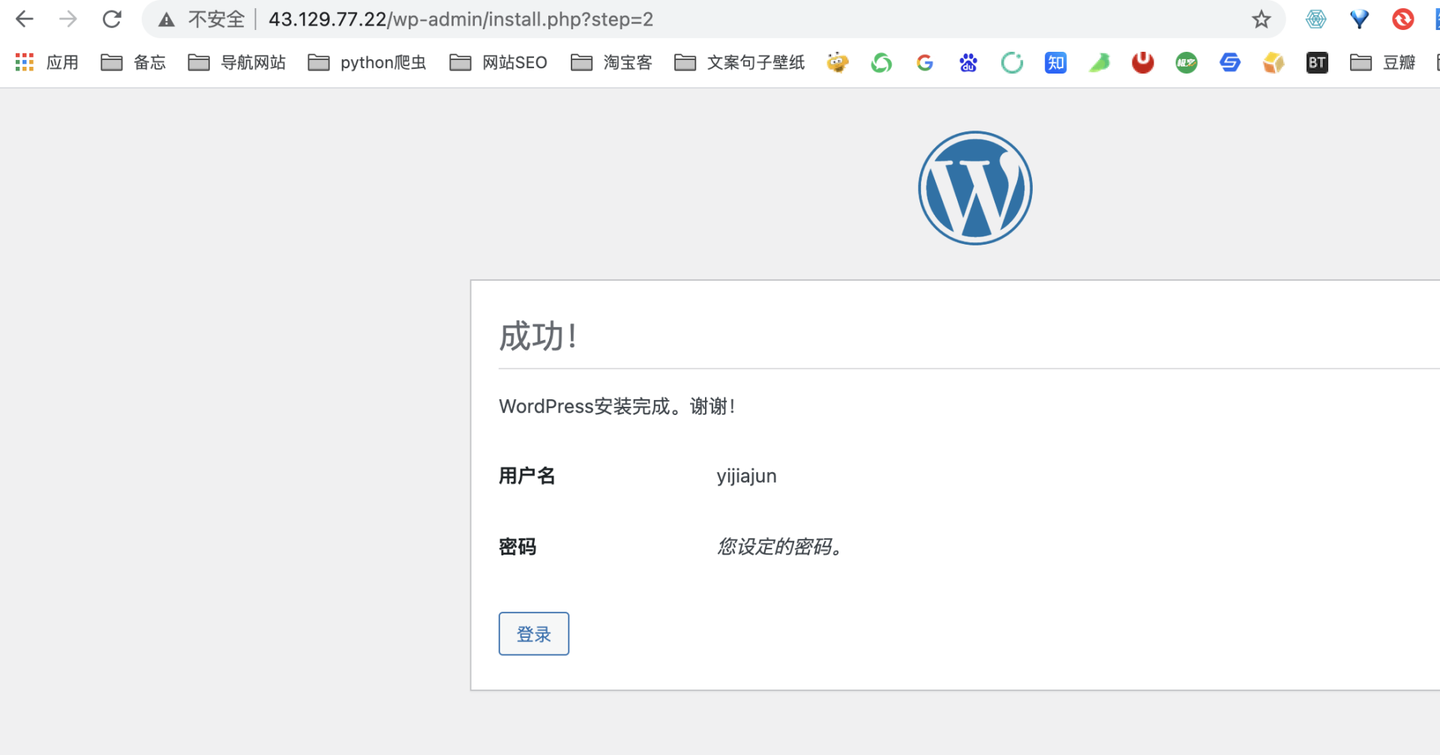The width and height of the screenshot is (1440, 755).
Task: Click the 不安全 security label
Action: [x=216, y=19]
